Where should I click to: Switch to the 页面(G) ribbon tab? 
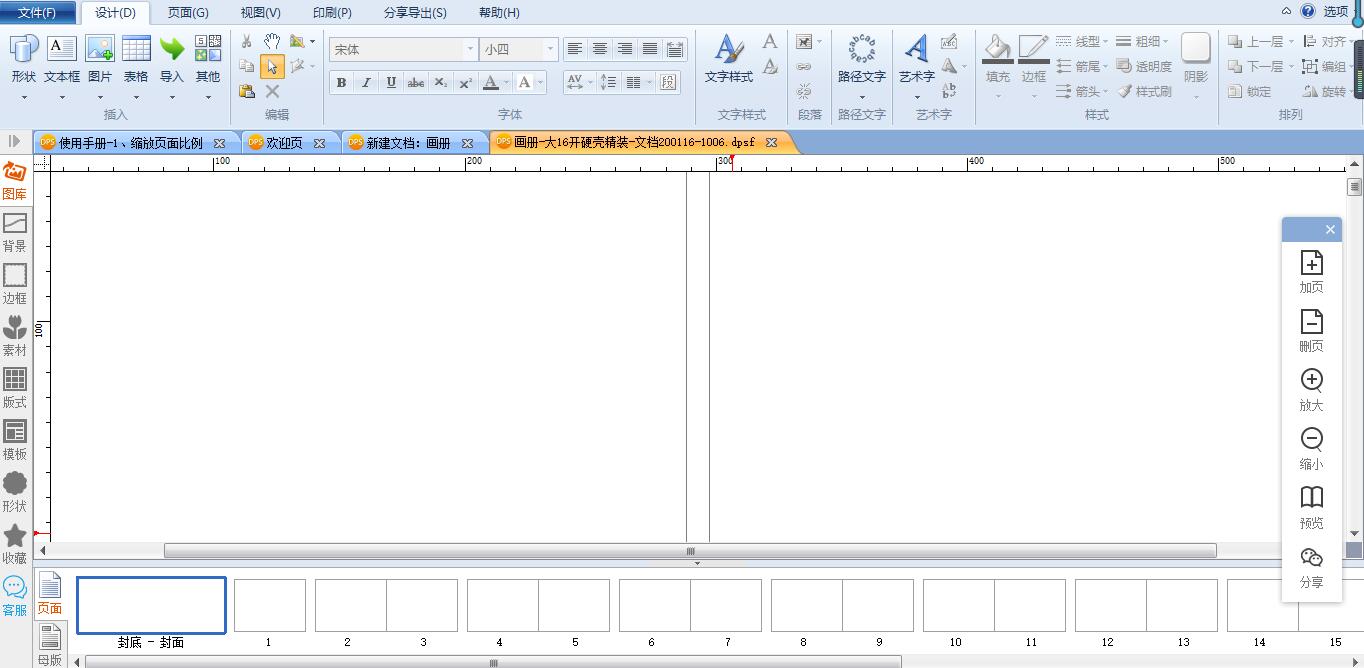(x=188, y=13)
